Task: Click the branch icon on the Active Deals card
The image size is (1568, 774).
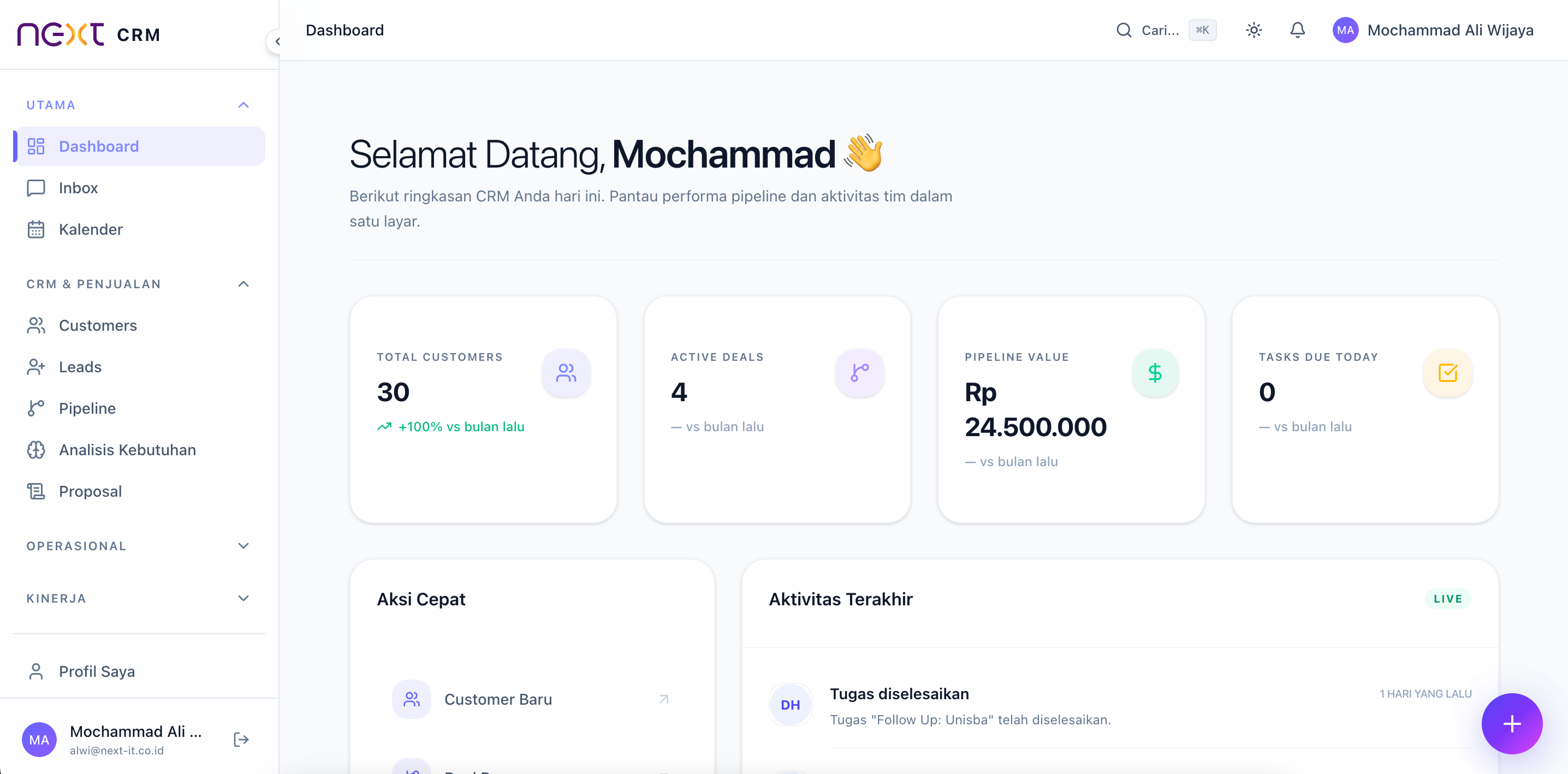Action: [859, 372]
